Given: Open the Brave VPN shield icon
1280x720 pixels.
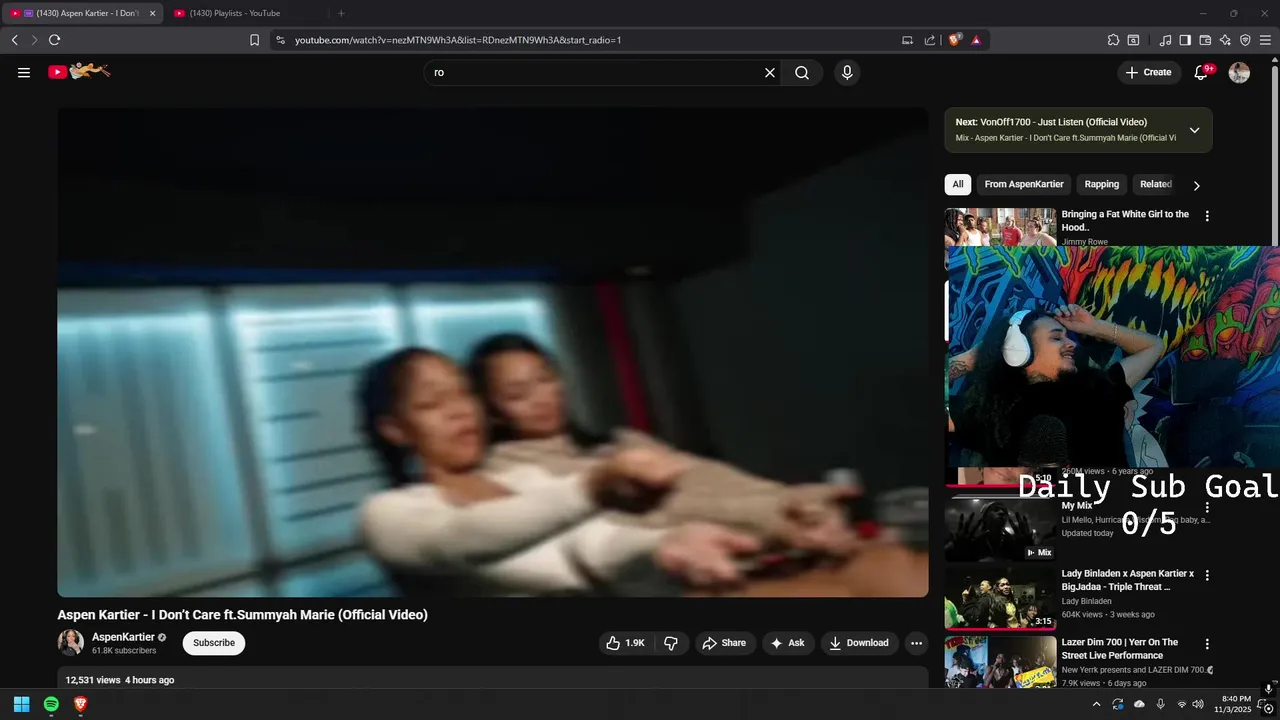Looking at the screenshot, I should [x=1245, y=40].
